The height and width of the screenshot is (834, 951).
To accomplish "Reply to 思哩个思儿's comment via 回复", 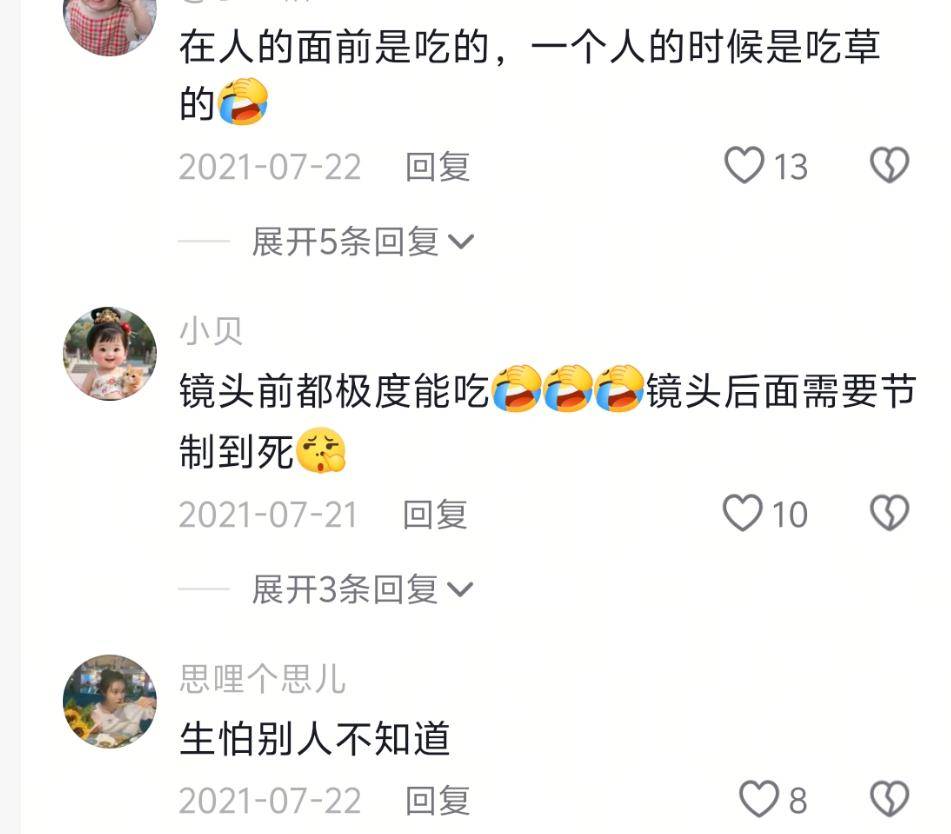I will pyautogui.click(x=437, y=800).
